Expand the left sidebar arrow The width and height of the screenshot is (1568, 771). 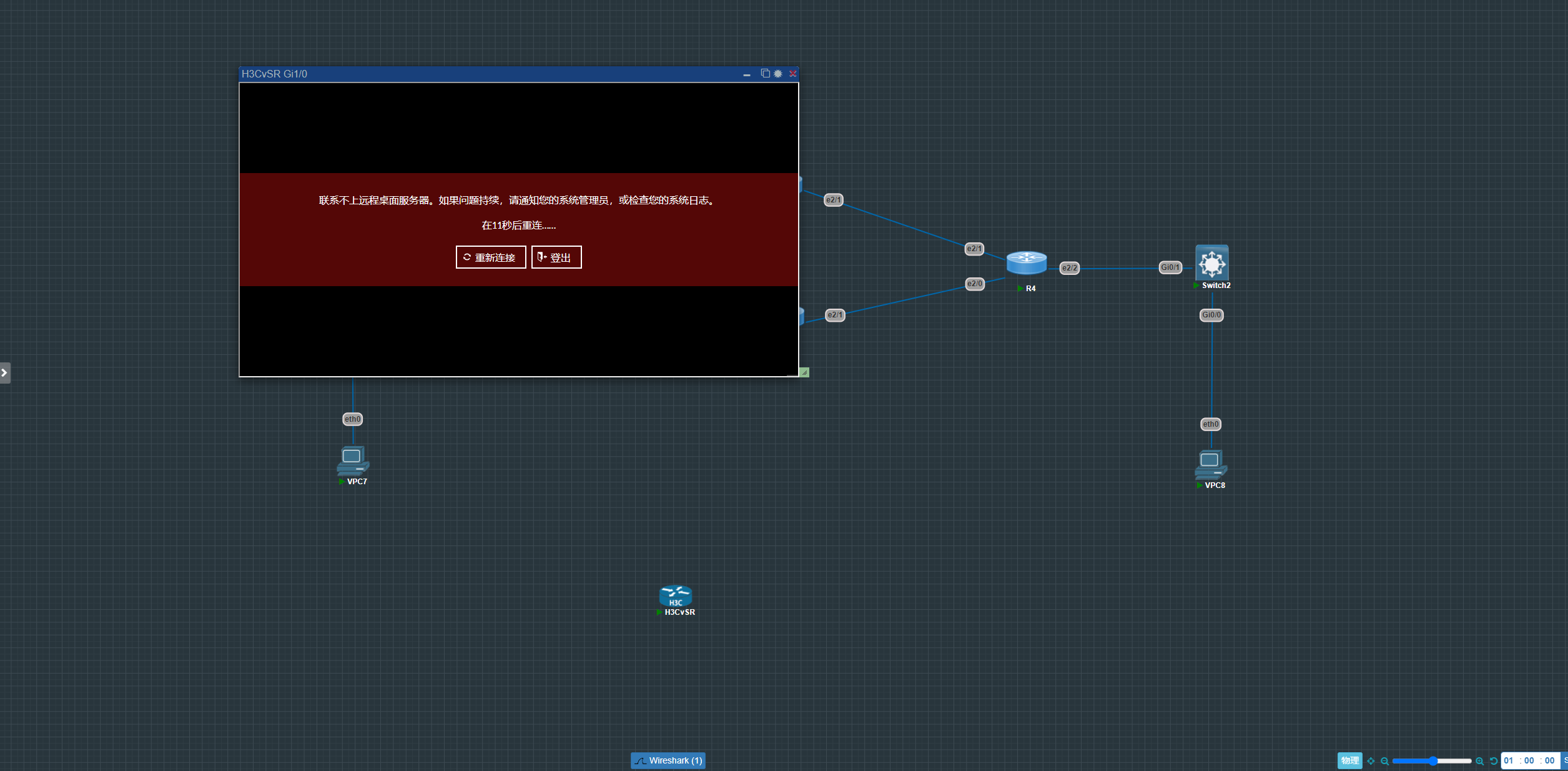click(5, 373)
